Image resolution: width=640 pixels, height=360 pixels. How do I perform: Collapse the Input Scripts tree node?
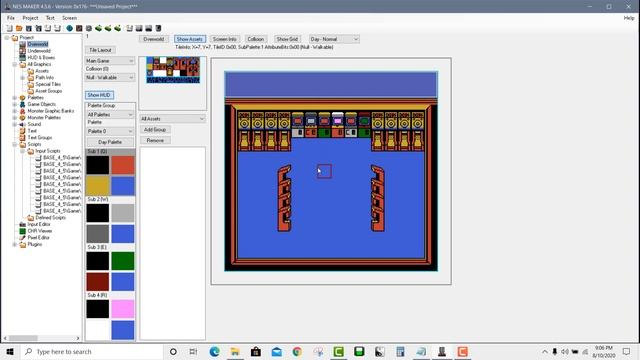(x=22, y=151)
